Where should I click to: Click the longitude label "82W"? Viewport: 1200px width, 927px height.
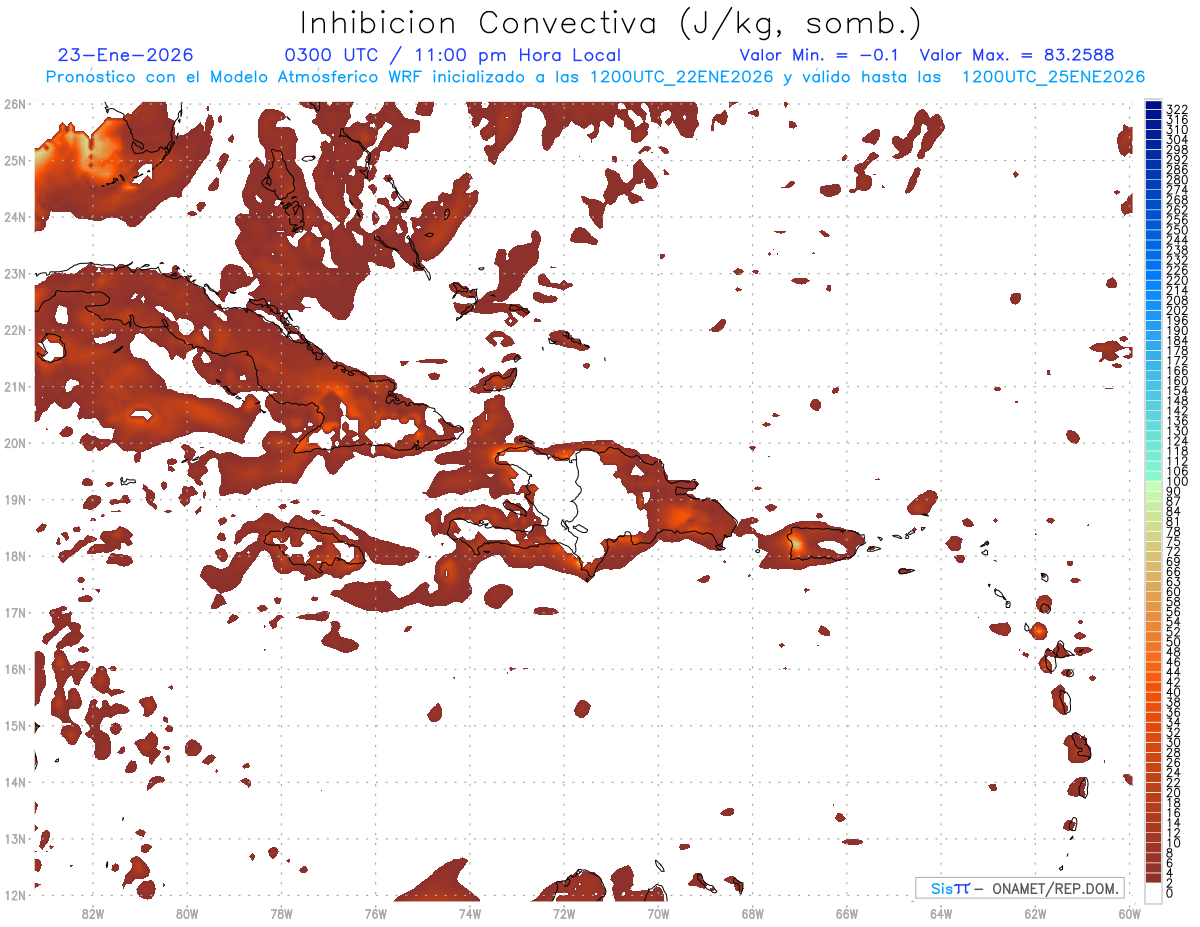point(92,913)
